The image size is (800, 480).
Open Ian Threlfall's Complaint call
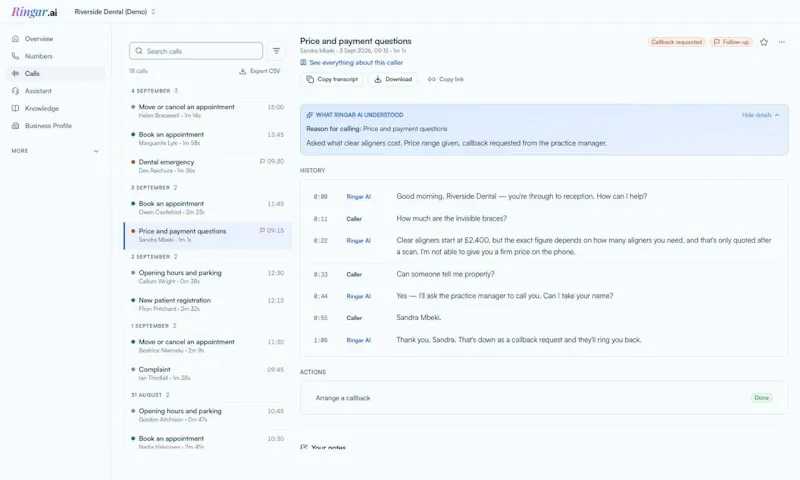pyautogui.click(x=208, y=373)
